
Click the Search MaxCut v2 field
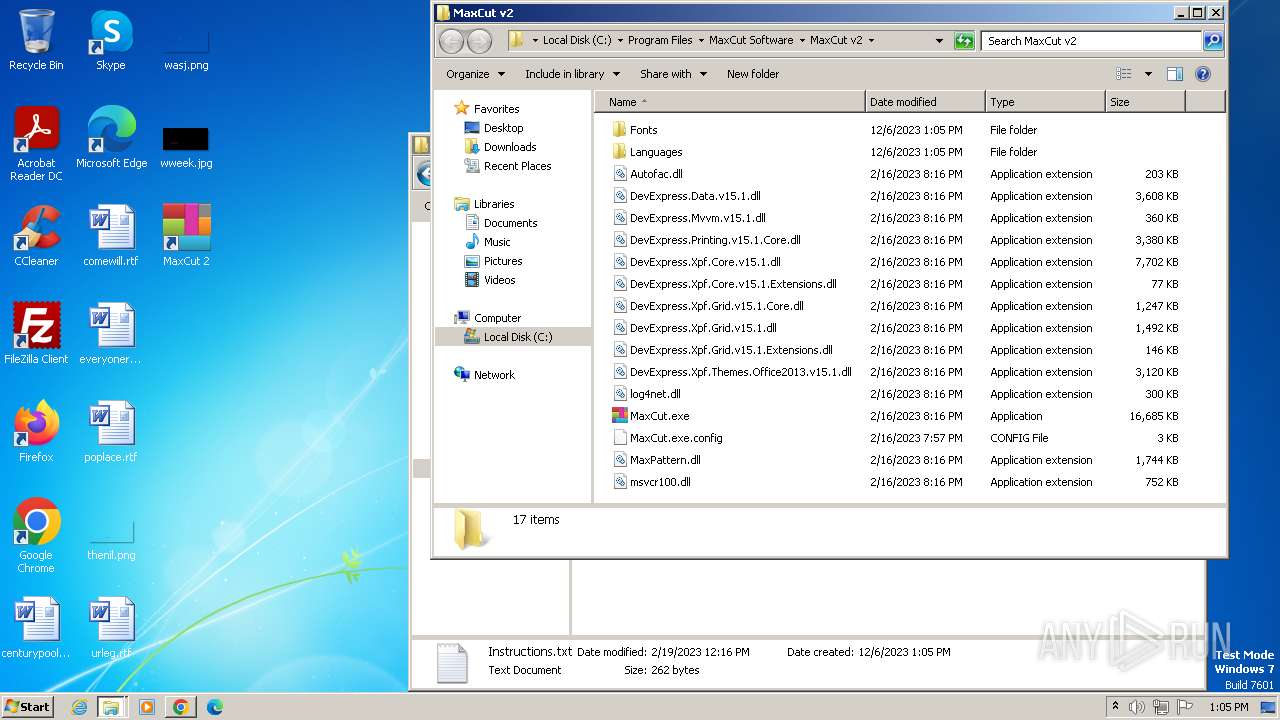click(x=1092, y=41)
